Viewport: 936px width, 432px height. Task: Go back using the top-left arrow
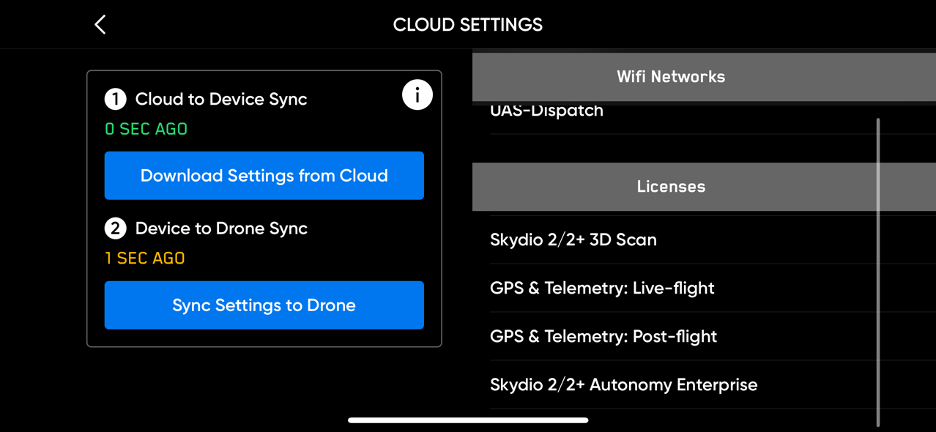(100, 25)
